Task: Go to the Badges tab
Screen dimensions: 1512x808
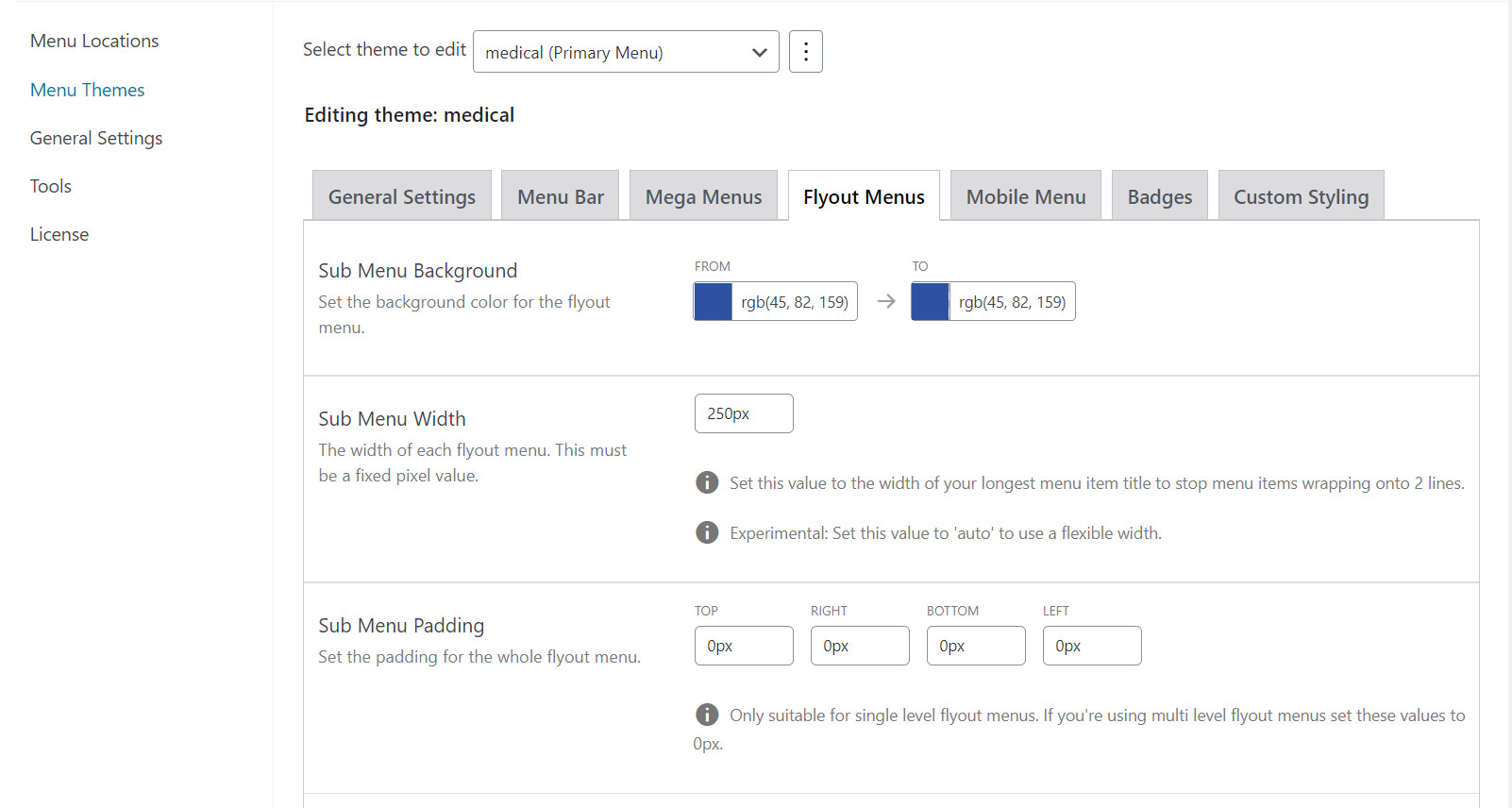Action: (x=1160, y=195)
